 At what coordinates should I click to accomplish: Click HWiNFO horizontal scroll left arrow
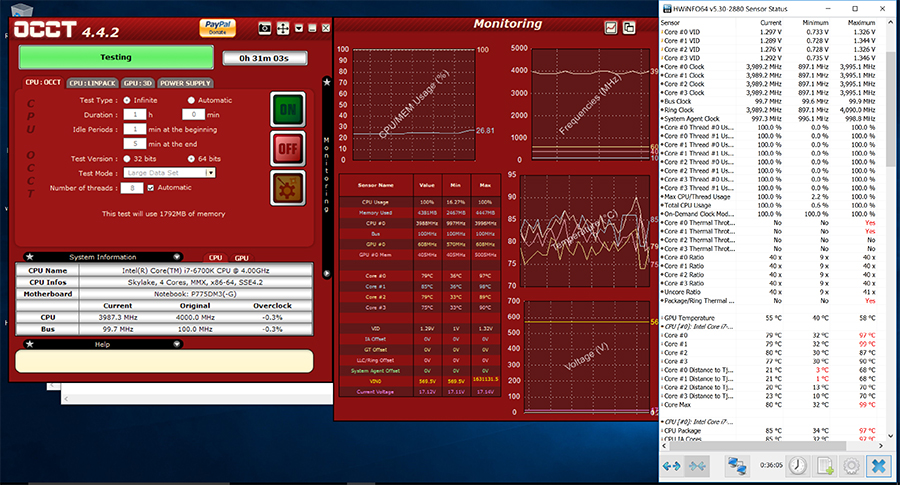[x=665, y=445]
